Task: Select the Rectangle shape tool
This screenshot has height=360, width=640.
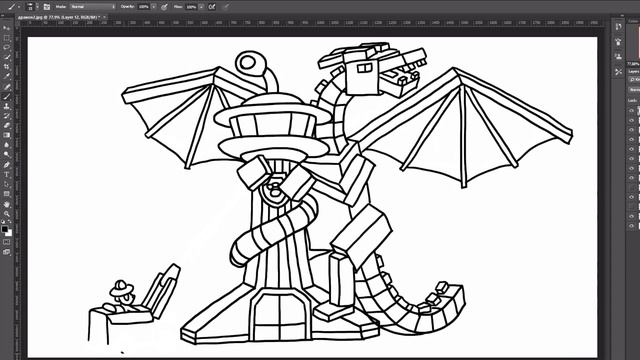Action: [7, 194]
